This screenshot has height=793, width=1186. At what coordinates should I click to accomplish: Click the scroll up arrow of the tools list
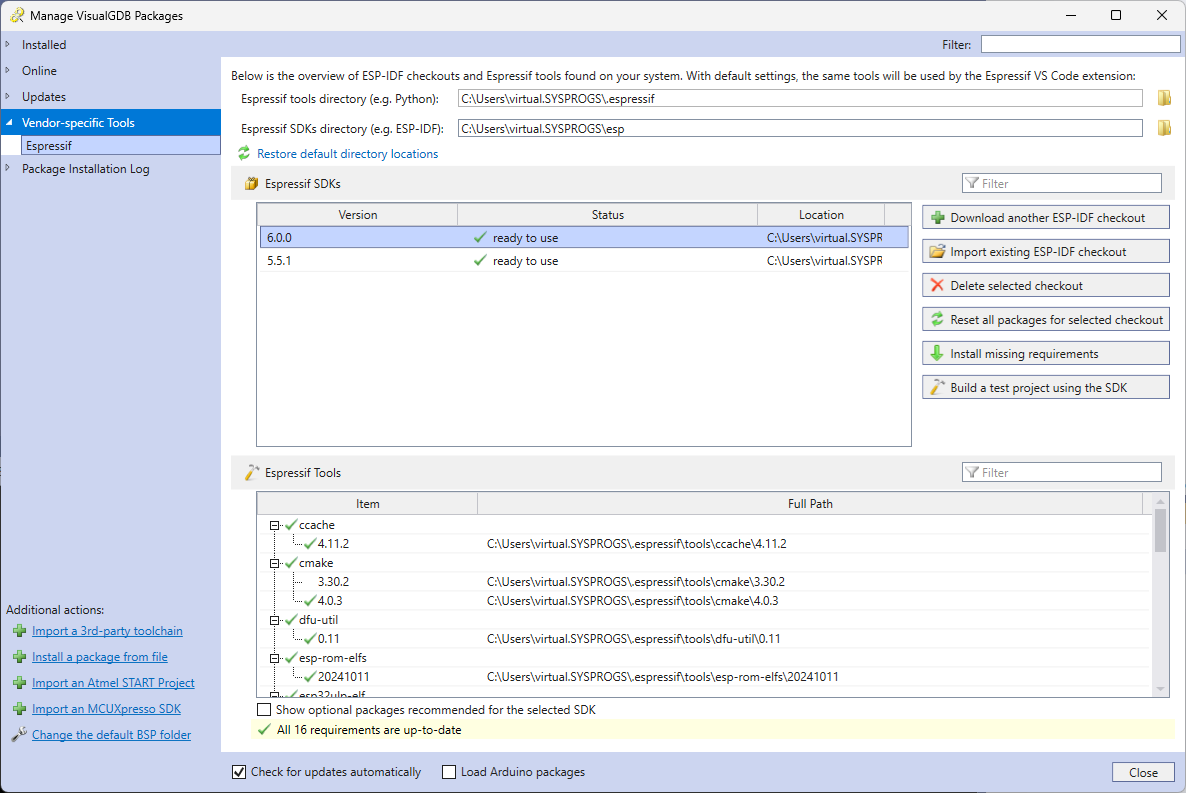coord(1160,501)
